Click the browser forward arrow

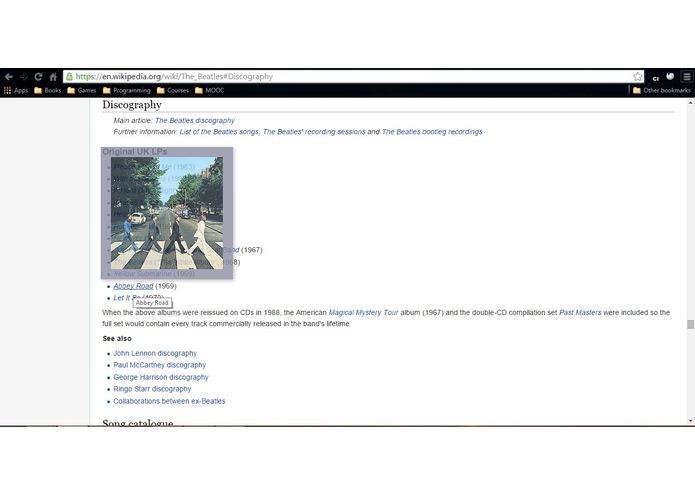pos(23,77)
